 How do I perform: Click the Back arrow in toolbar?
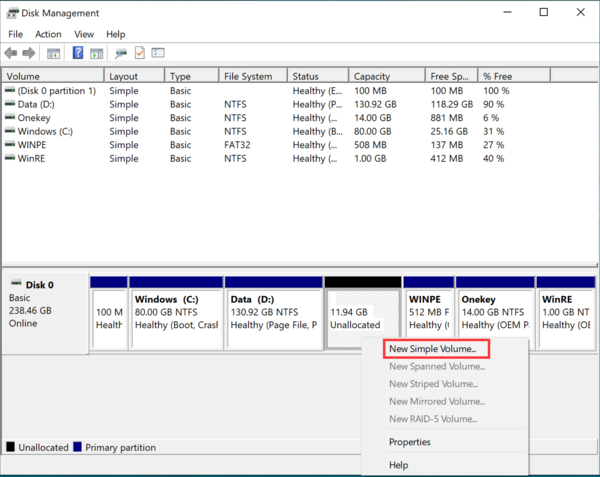click(11, 53)
